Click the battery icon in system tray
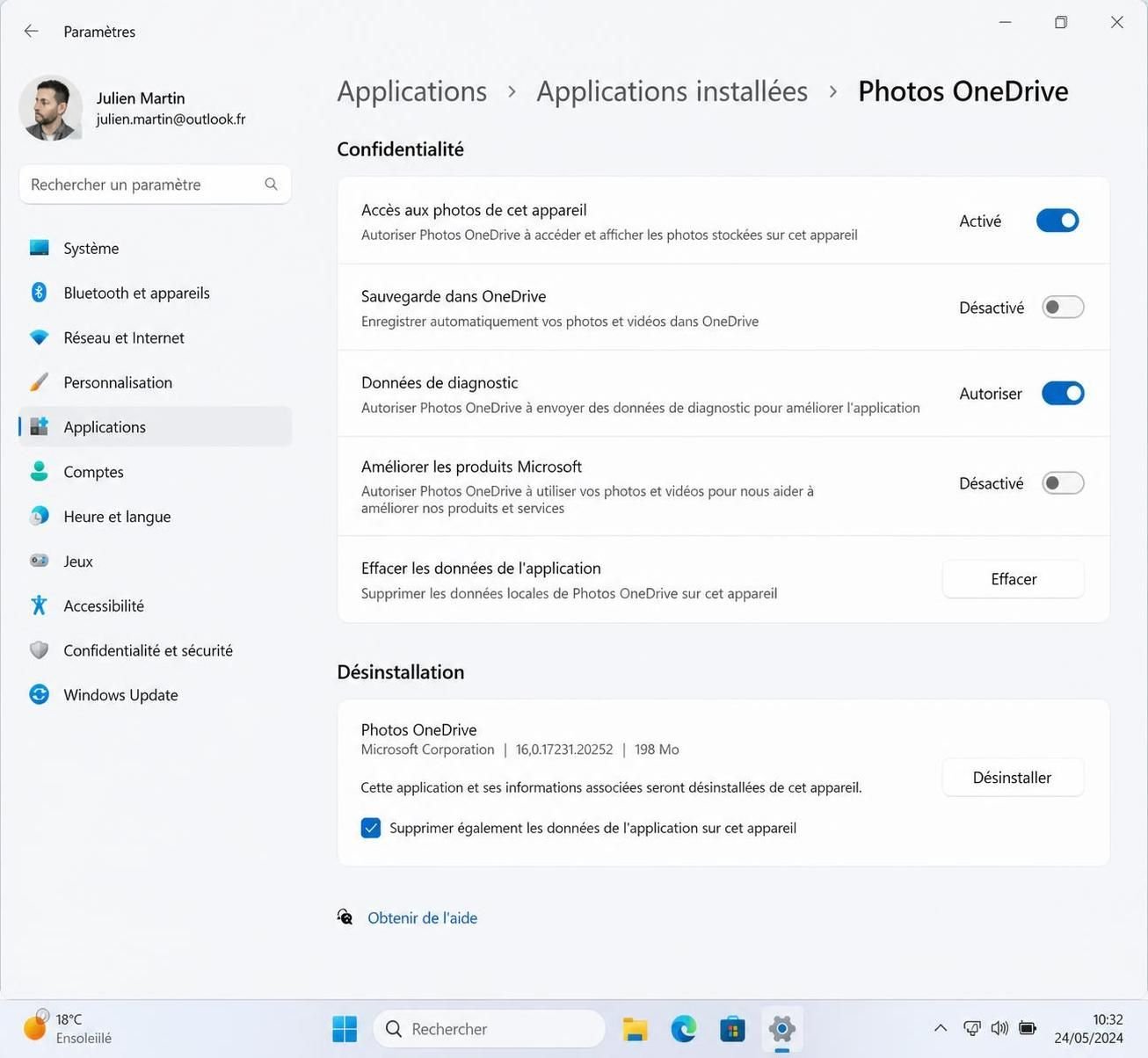1148x1058 pixels. [1028, 1028]
